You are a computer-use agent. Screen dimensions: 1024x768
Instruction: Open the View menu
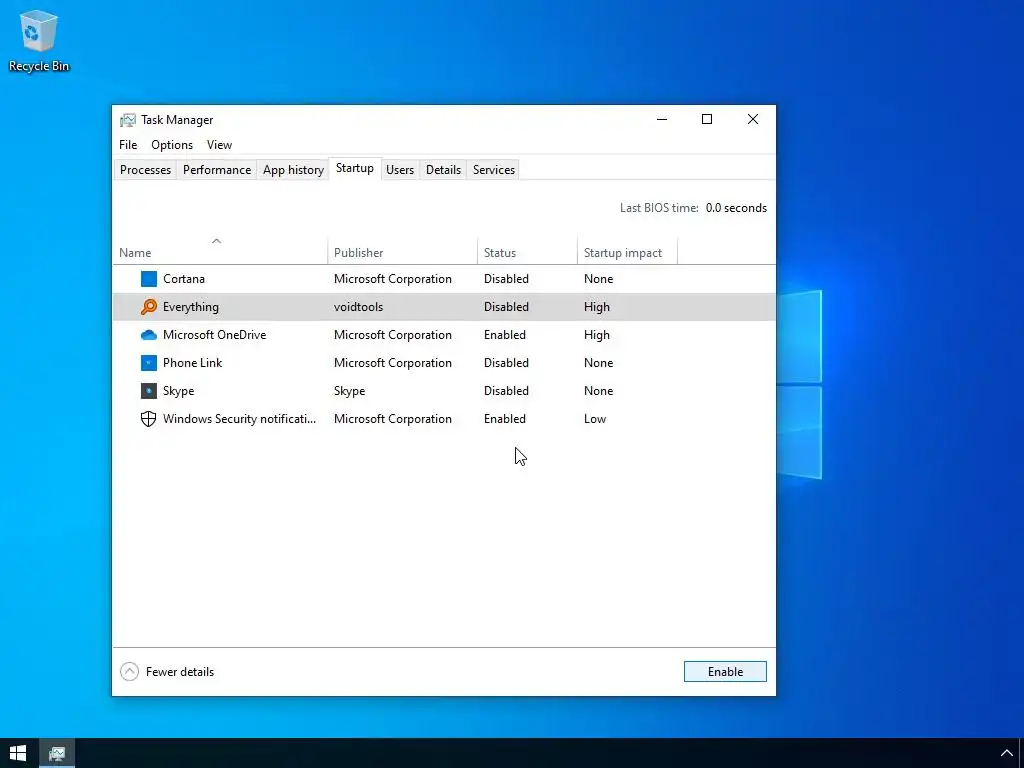pos(219,145)
